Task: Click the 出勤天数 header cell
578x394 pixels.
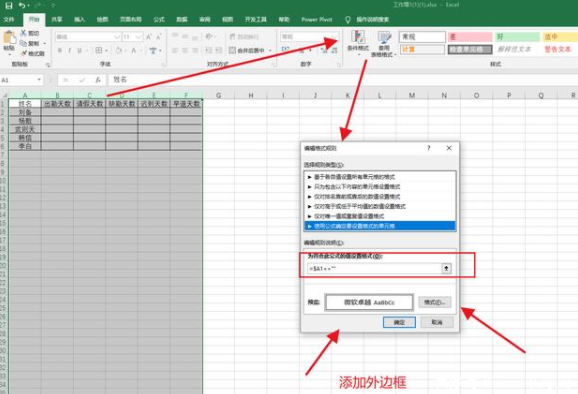Action: tap(57, 104)
